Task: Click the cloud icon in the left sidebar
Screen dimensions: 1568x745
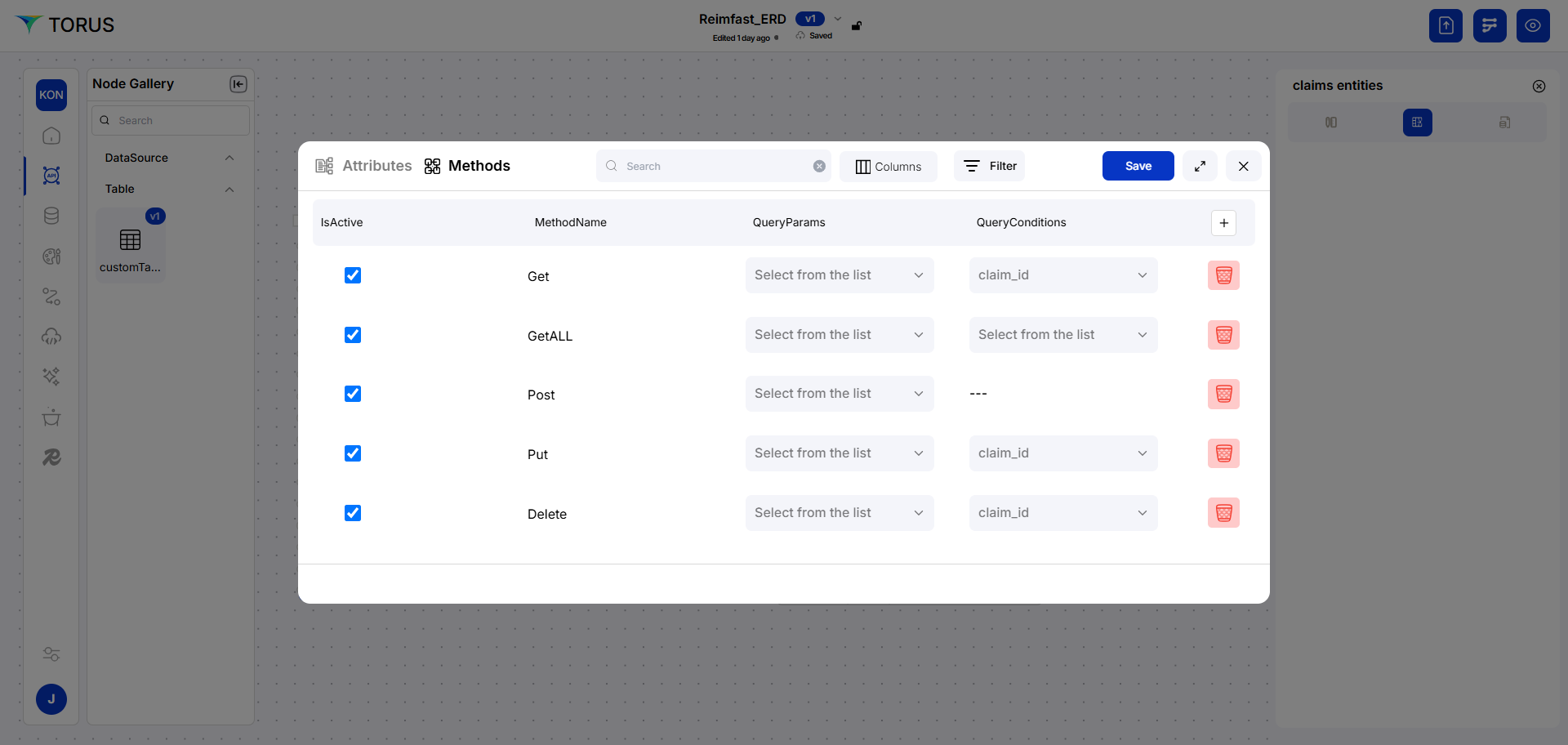Action: tap(51, 336)
